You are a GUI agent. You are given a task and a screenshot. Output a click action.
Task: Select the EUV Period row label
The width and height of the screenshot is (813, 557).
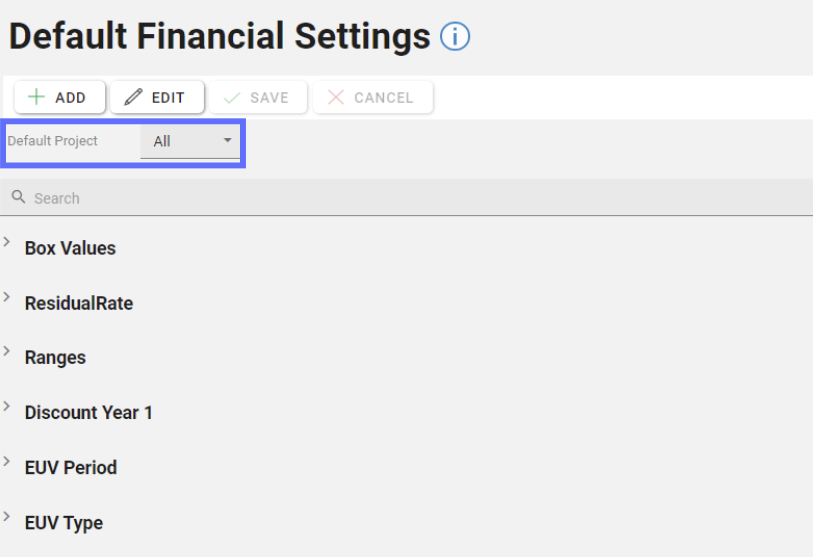click(x=71, y=467)
